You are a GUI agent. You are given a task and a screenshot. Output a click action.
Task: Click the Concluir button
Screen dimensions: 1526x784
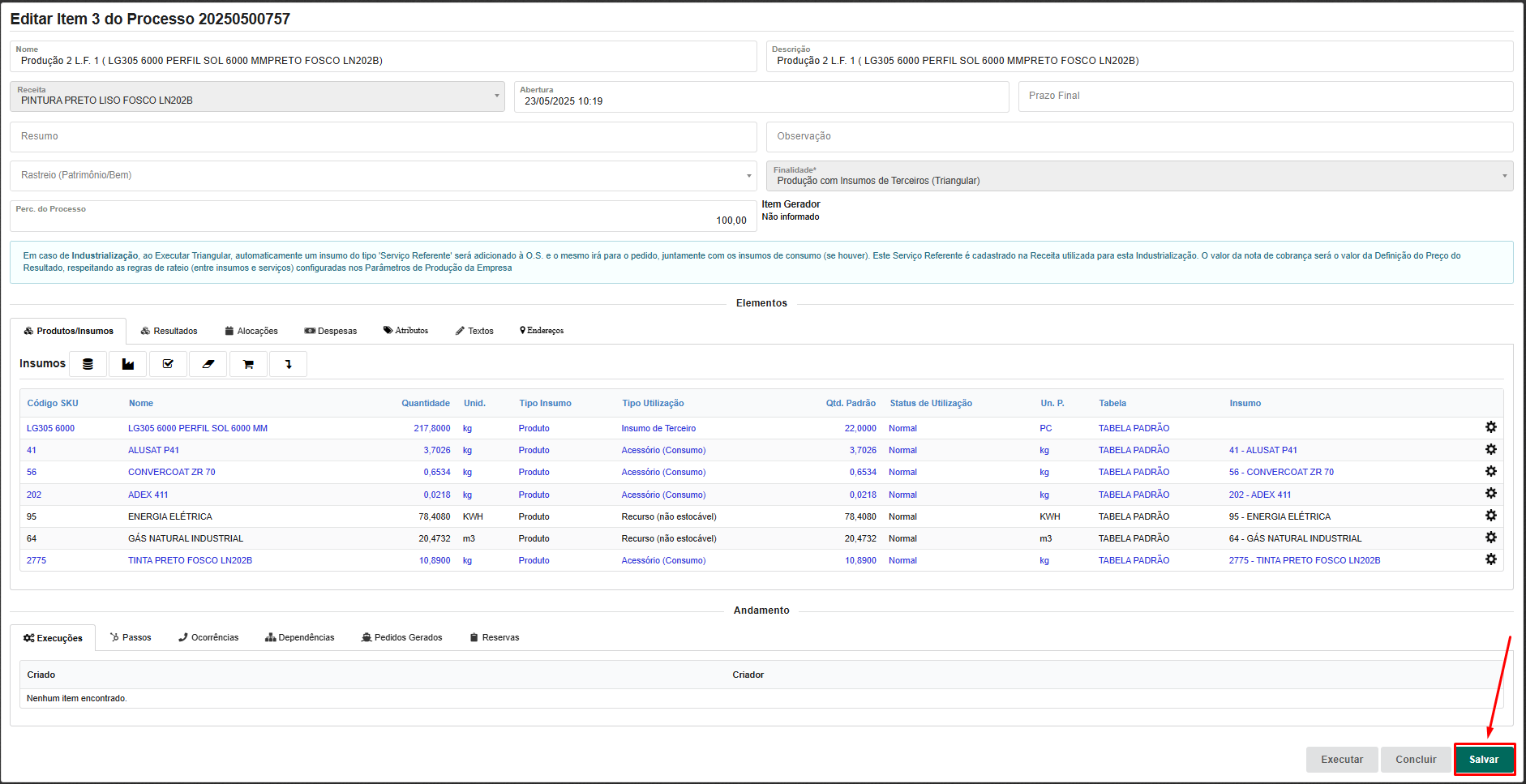[1416, 760]
